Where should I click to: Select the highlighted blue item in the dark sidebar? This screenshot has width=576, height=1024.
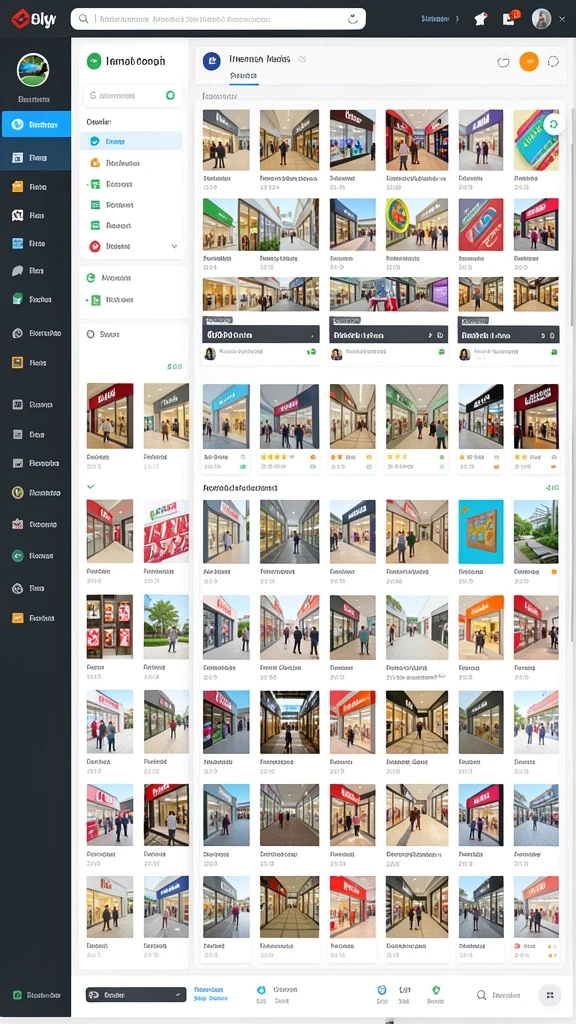pos(36,124)
